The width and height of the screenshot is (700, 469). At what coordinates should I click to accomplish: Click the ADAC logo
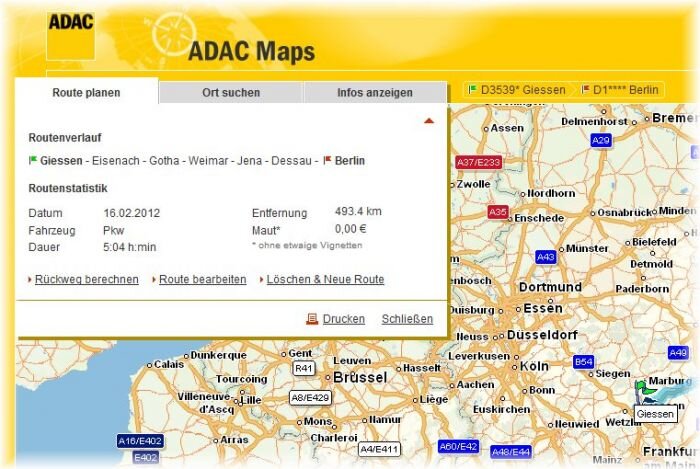(x=71, y=36)
